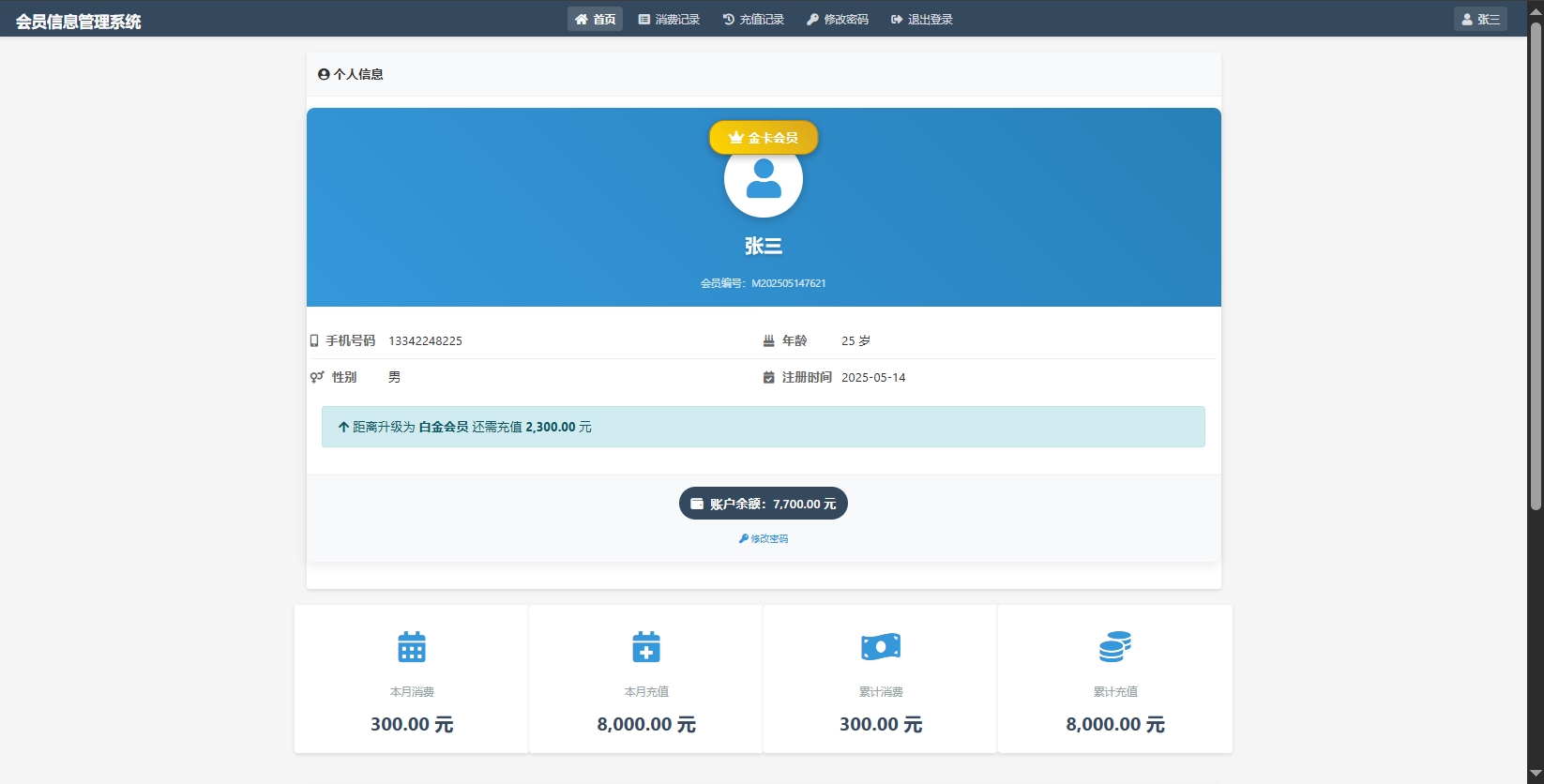
Task: Click the round user avatar icon
Action: click(764, 179)
